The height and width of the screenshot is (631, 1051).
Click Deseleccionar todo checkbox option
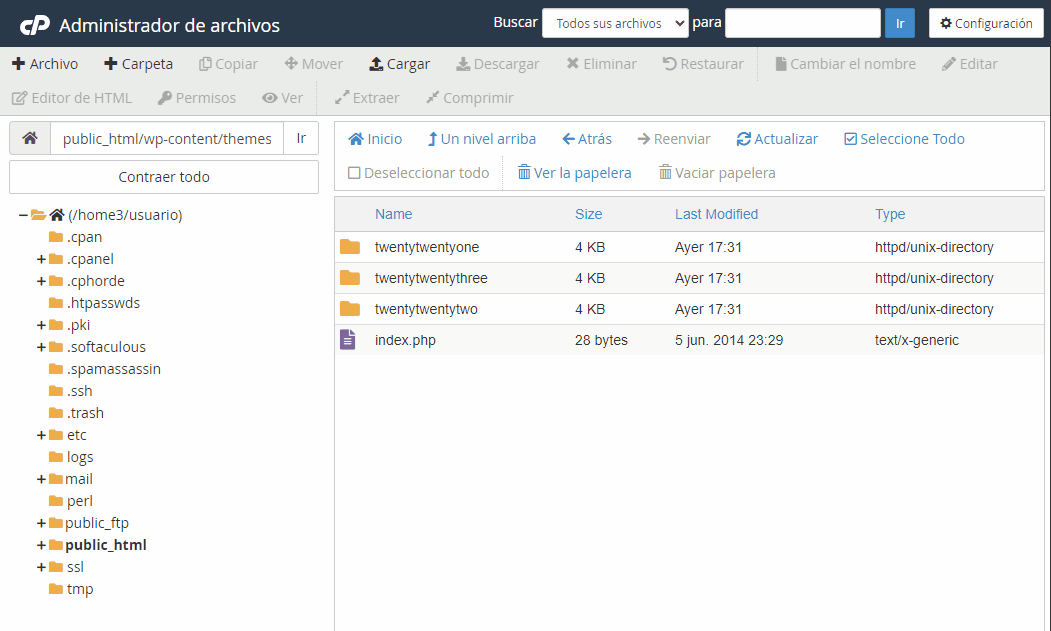click(x=418, y=173)
